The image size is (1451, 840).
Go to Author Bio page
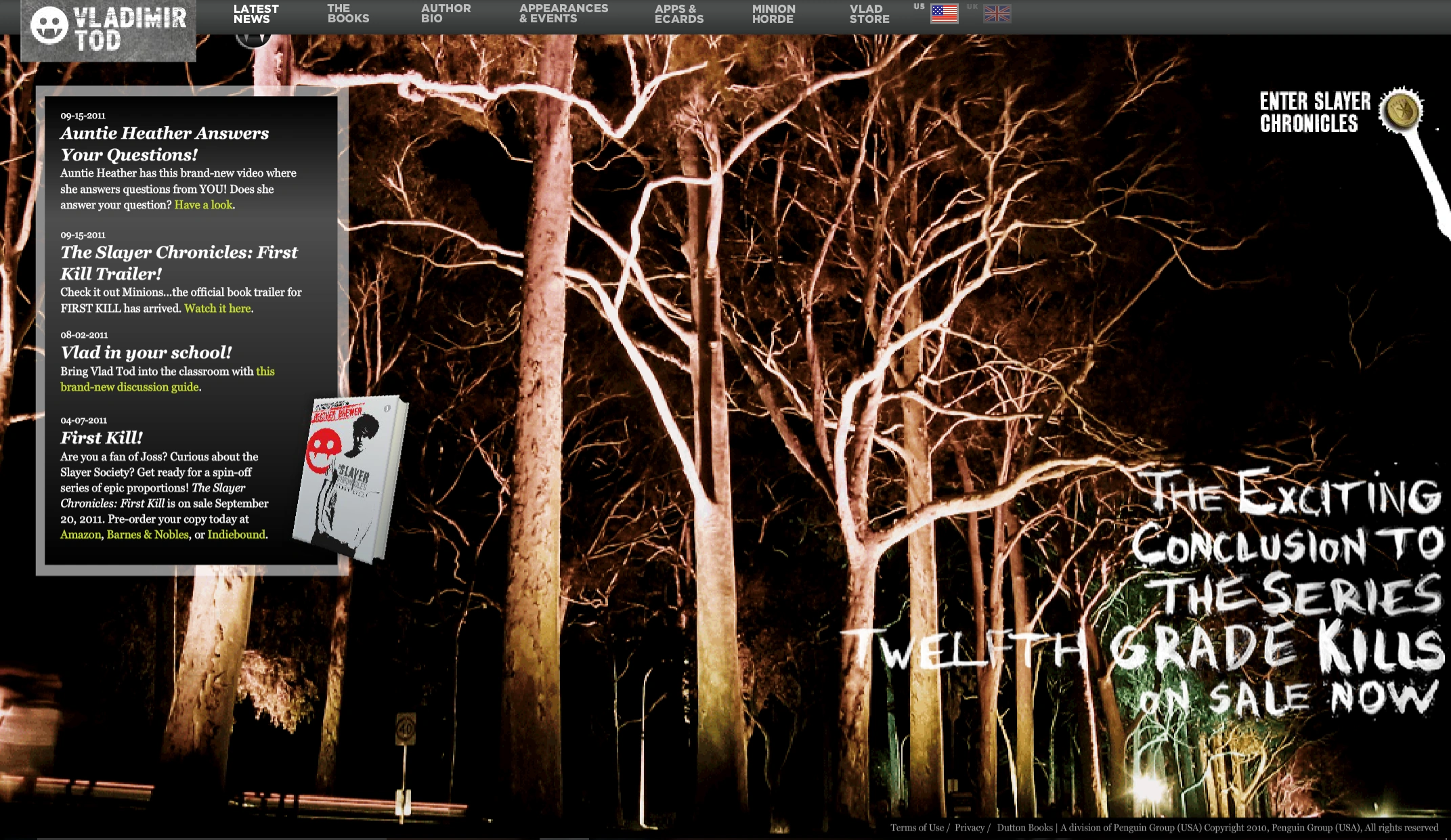[446, 14]
